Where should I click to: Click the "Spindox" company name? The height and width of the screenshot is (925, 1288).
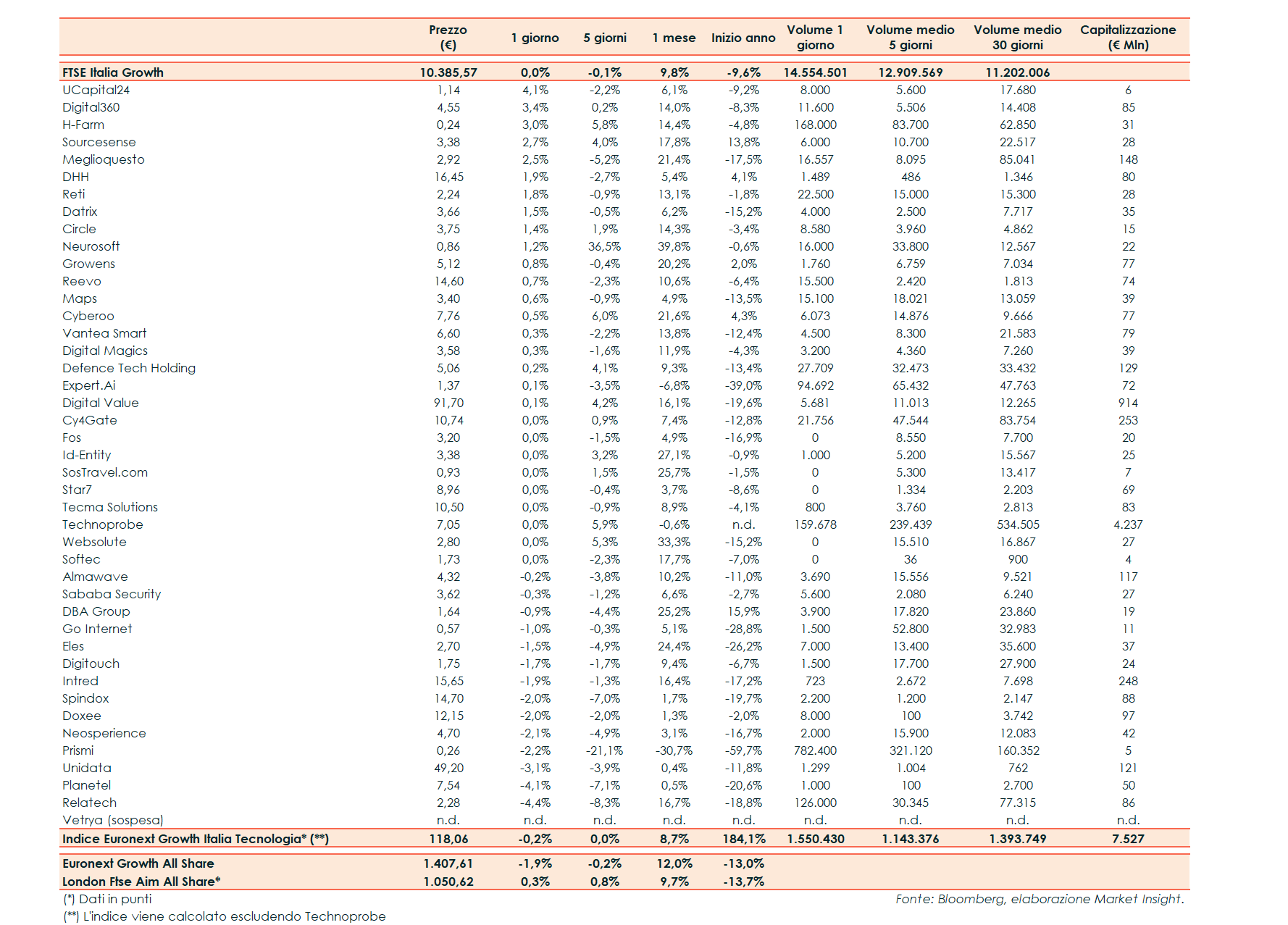click(x=85, y=698)
